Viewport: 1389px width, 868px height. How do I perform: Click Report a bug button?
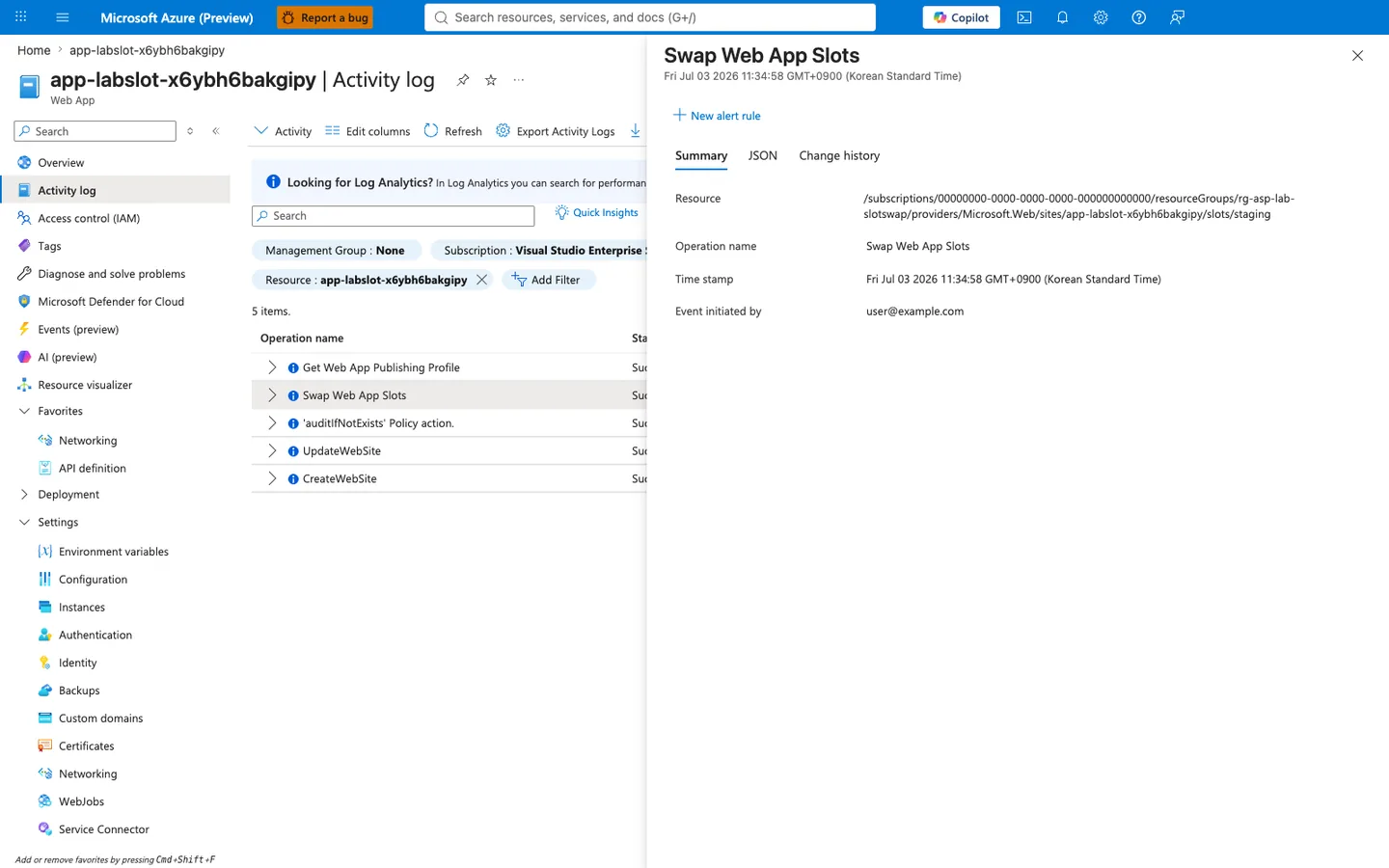click(x=325, y=17)
